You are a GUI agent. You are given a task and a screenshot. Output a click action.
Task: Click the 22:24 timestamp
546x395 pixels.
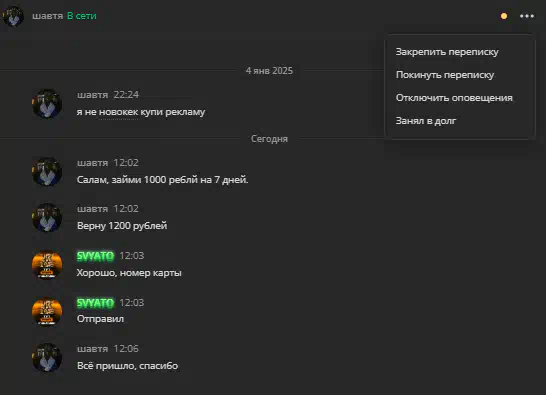point(126,95)
